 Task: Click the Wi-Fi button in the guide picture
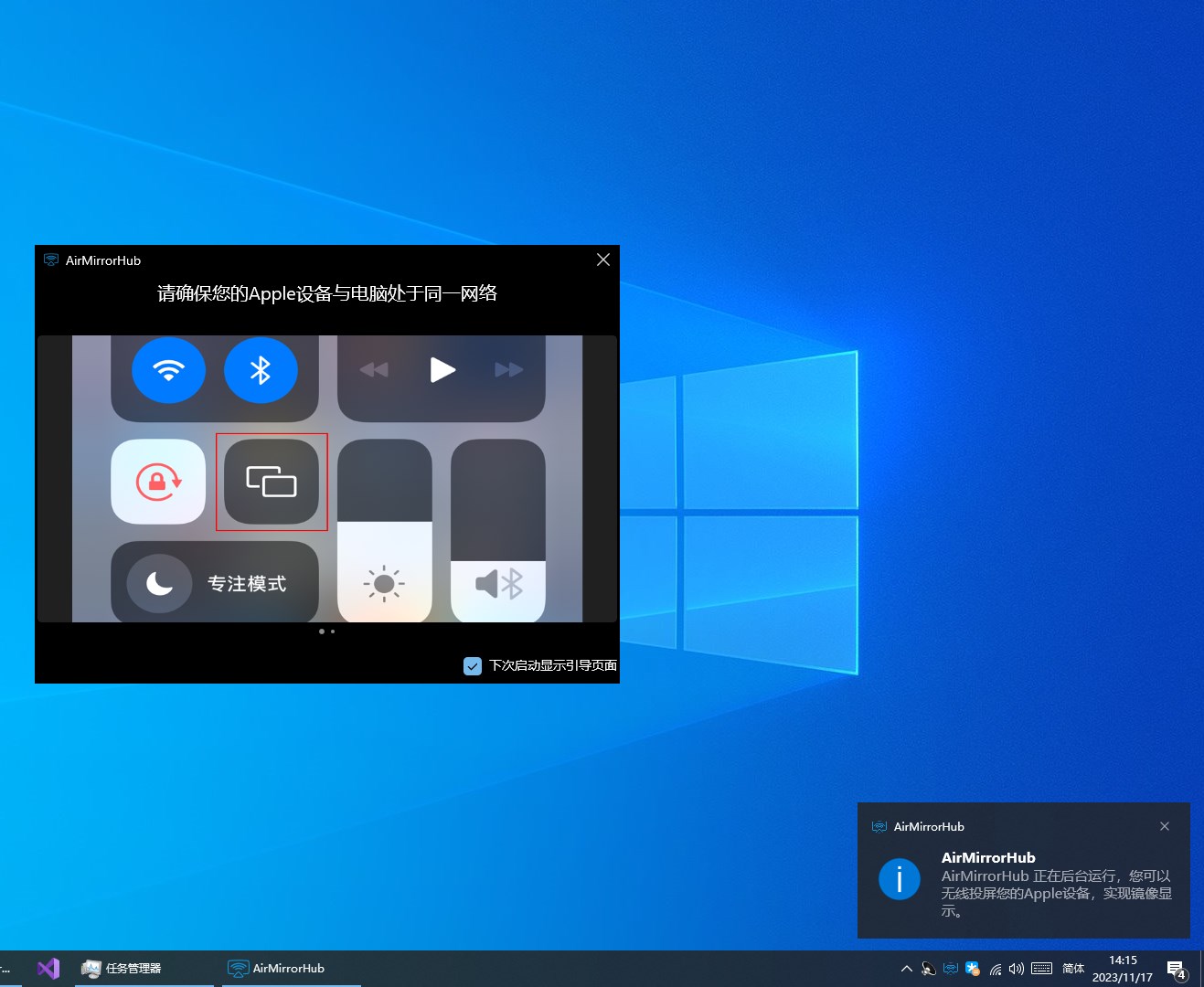[168, 370]
